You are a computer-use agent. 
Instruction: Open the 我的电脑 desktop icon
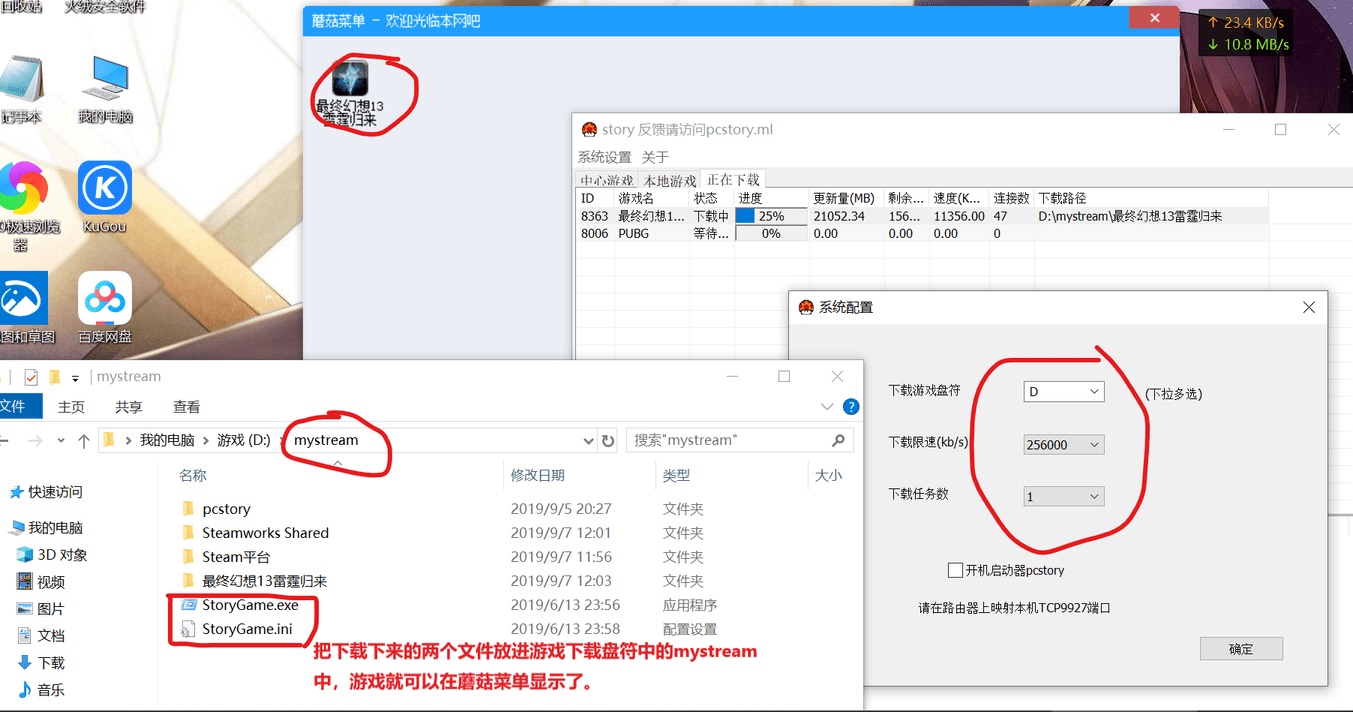[x=105, y=79]
